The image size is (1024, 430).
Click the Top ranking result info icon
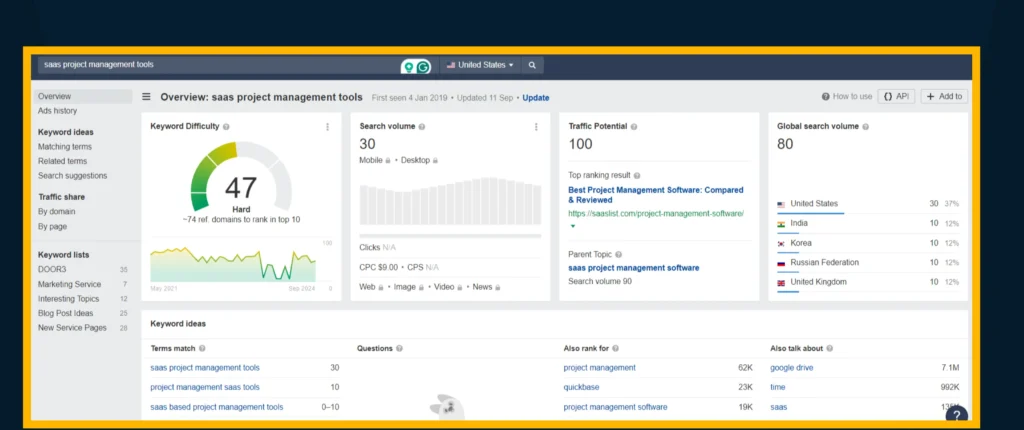click(637, 175)
